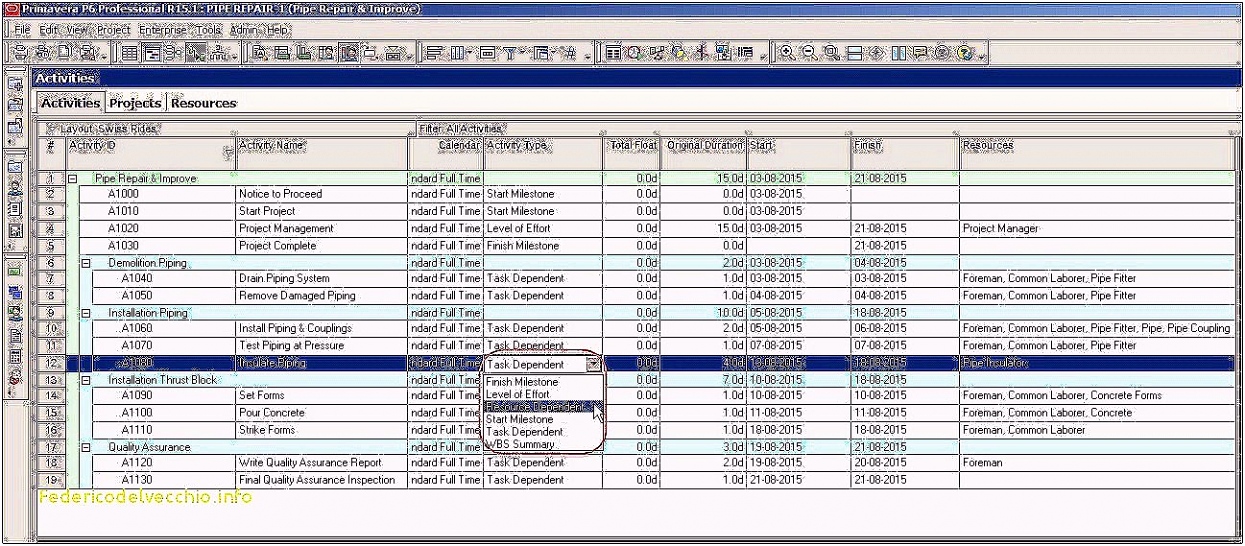Click the Drain Piping System activity name
The height and width of the screenshot is (546, 1245).
[284, 279]
